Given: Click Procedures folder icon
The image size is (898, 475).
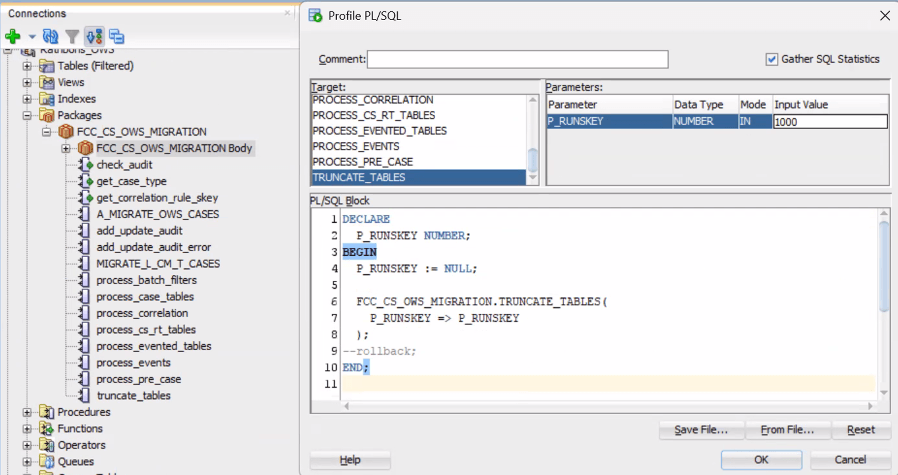Looking at the screenshot, I should click(46, 412).
